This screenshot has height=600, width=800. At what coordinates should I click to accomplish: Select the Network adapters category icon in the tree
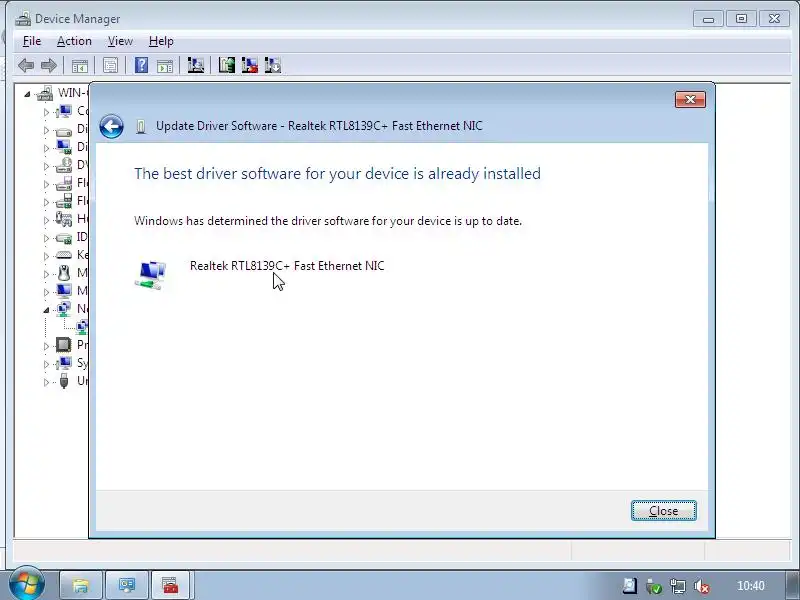[64, 309]
